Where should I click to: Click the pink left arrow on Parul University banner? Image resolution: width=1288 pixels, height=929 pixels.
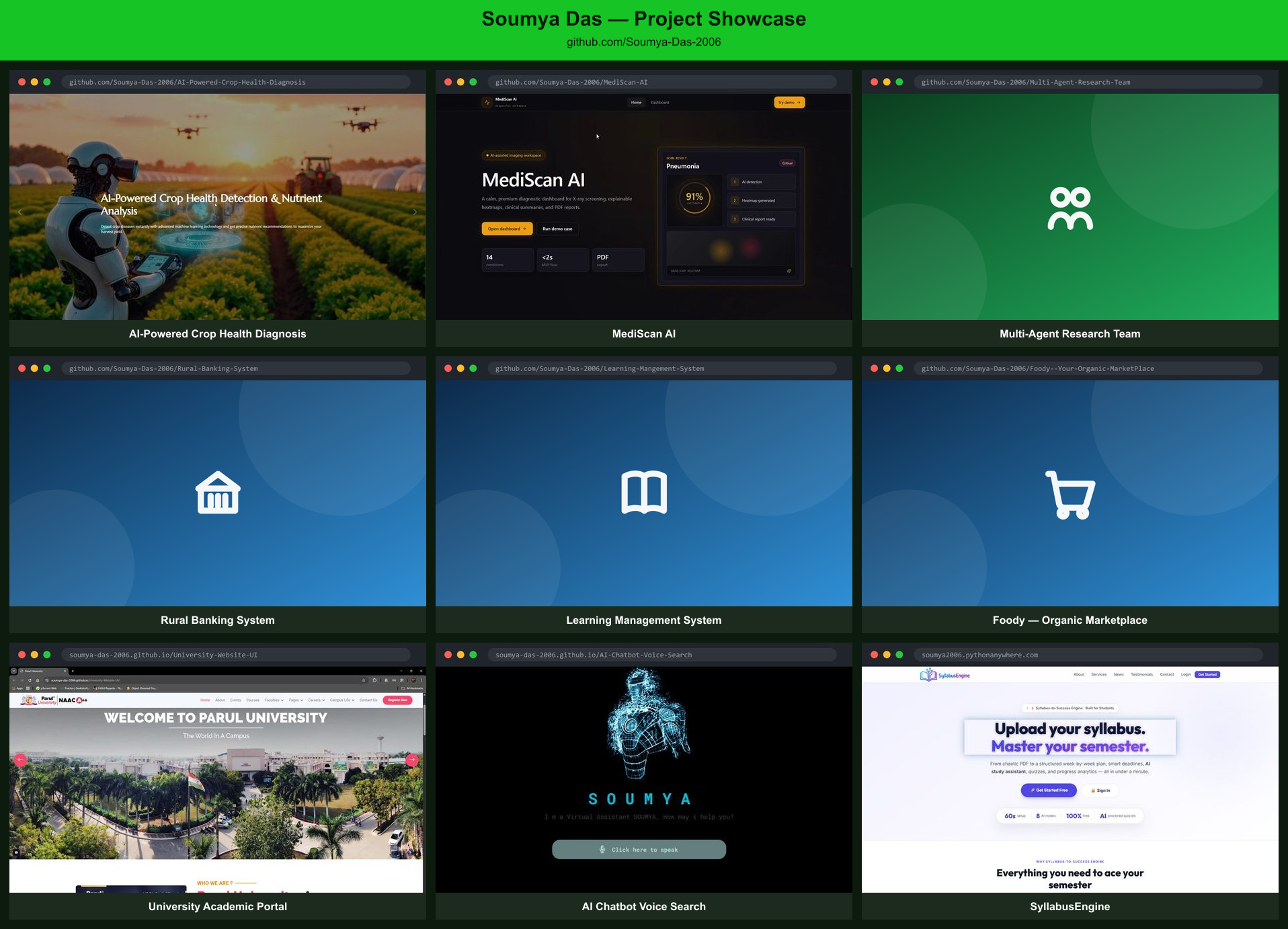pos(20,760)
